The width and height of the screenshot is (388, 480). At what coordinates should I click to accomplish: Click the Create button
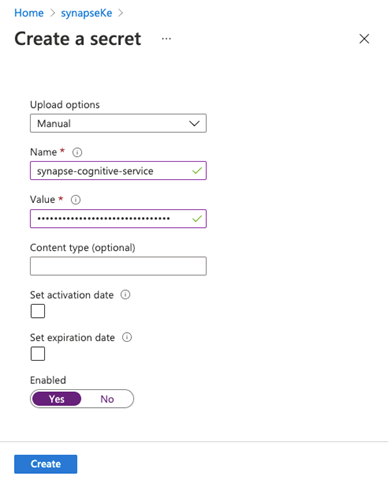(46, 464)
